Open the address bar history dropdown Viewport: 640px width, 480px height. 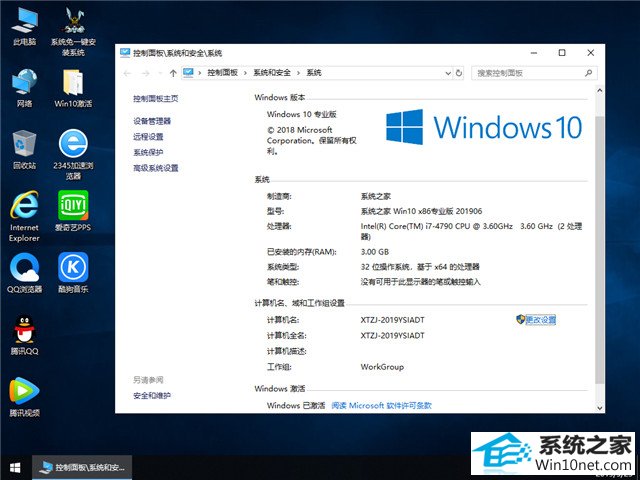point(448,73)
